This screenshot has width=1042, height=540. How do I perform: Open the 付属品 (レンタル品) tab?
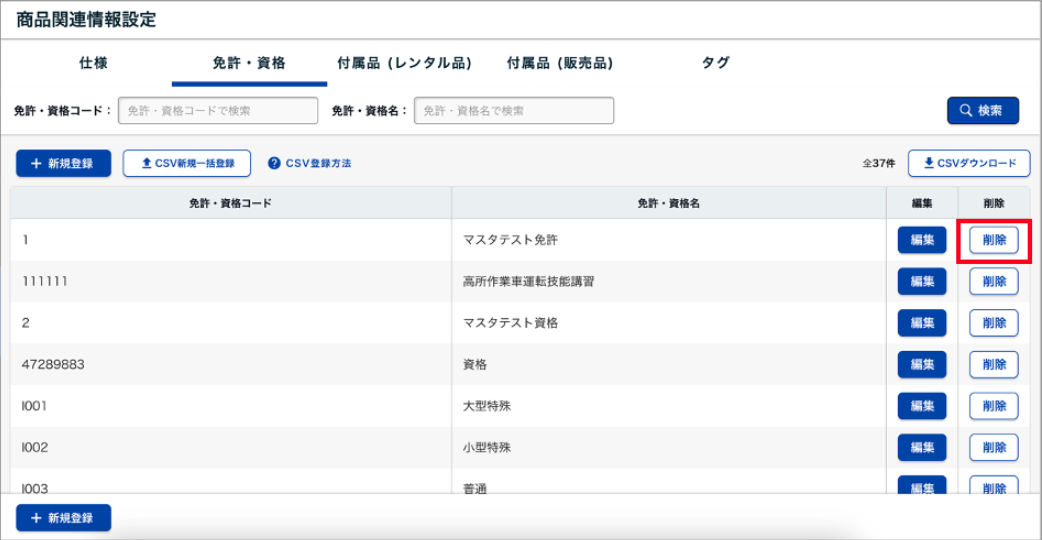pyautogui.click(x=405, y=63)
